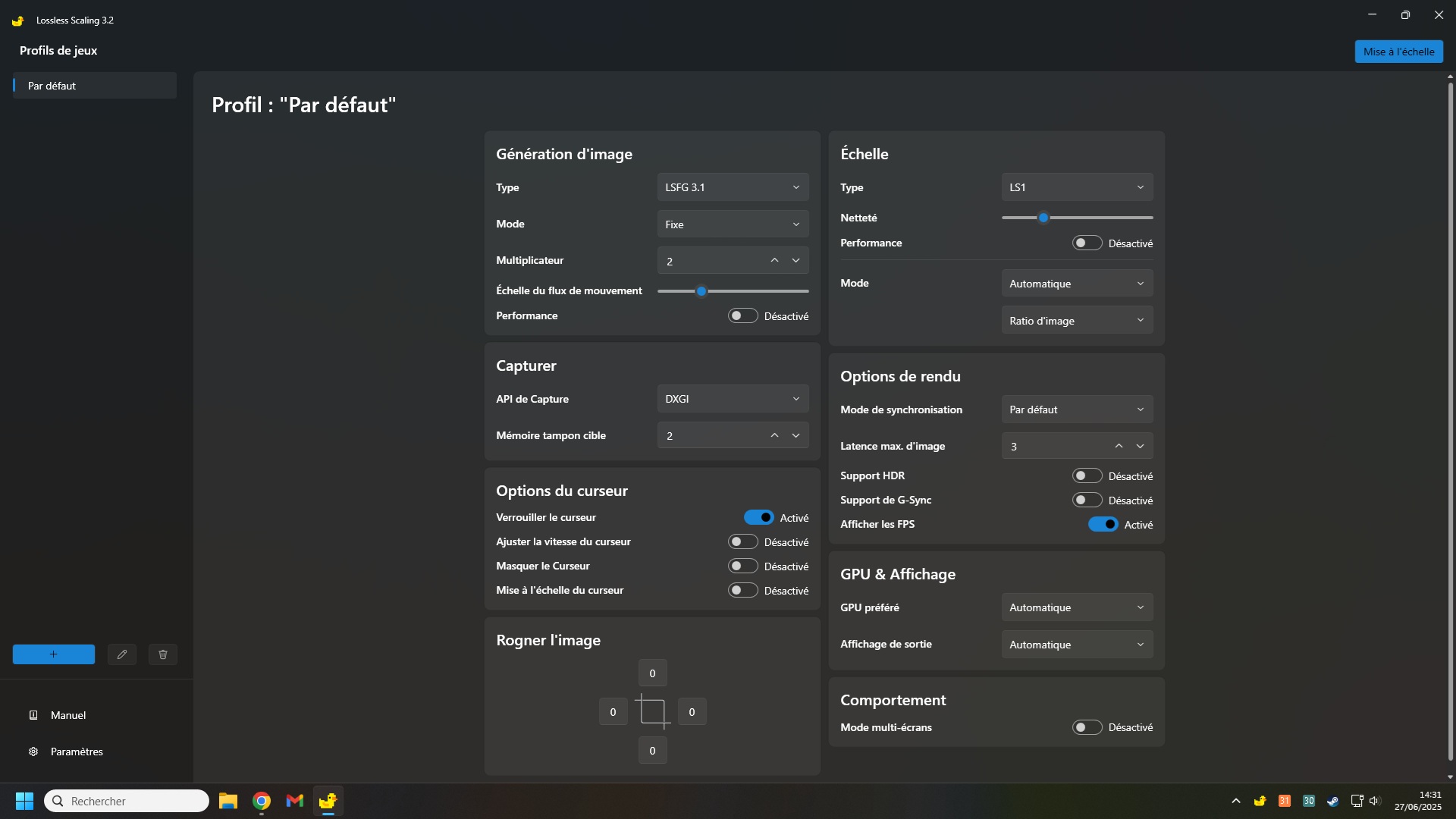Add a new profile with plus button
Screen dimensions: 1456x819
pos(54,654)
